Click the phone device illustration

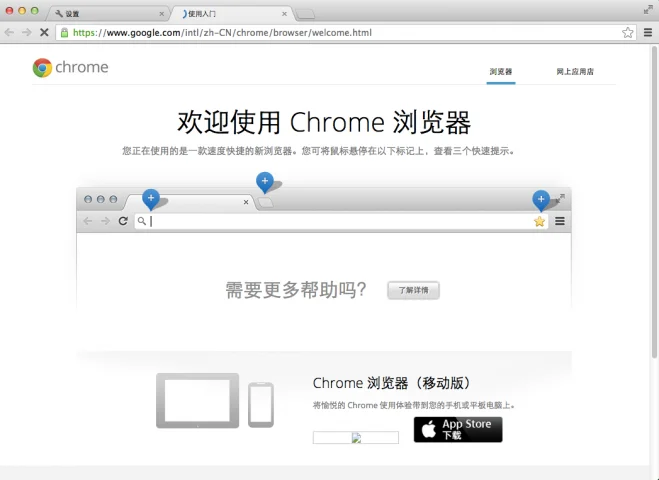pos(261,405)
